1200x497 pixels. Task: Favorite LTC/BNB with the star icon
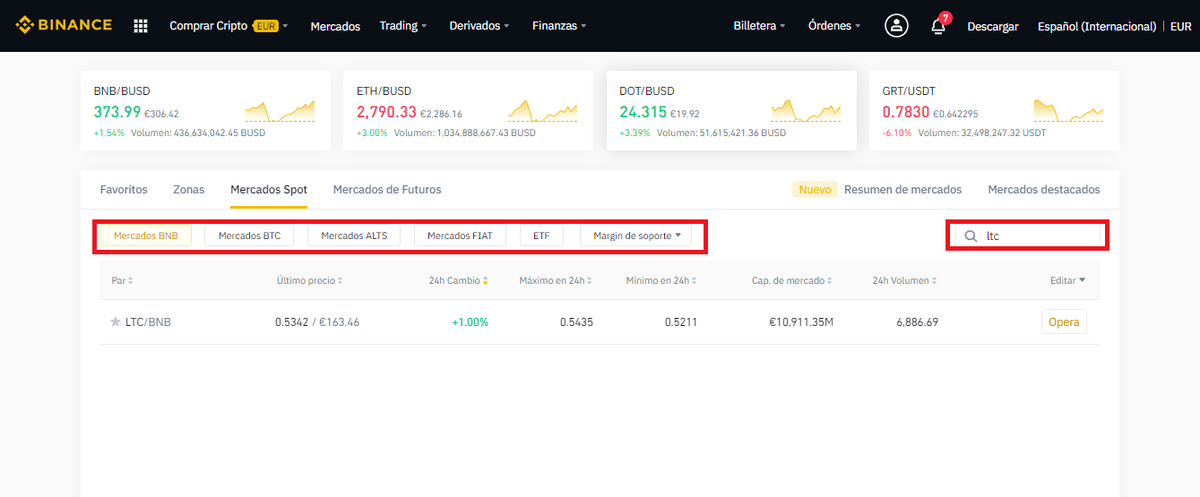[x=115, y=322]
